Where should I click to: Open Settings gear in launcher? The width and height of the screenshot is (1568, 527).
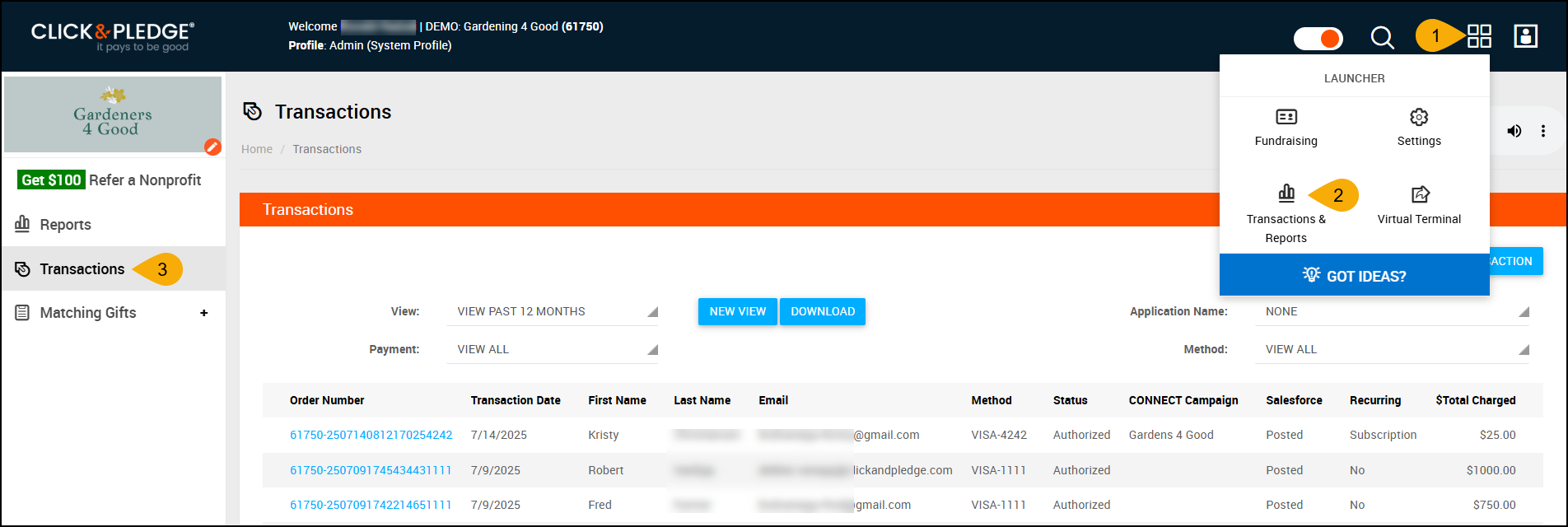pos(1419,128)
